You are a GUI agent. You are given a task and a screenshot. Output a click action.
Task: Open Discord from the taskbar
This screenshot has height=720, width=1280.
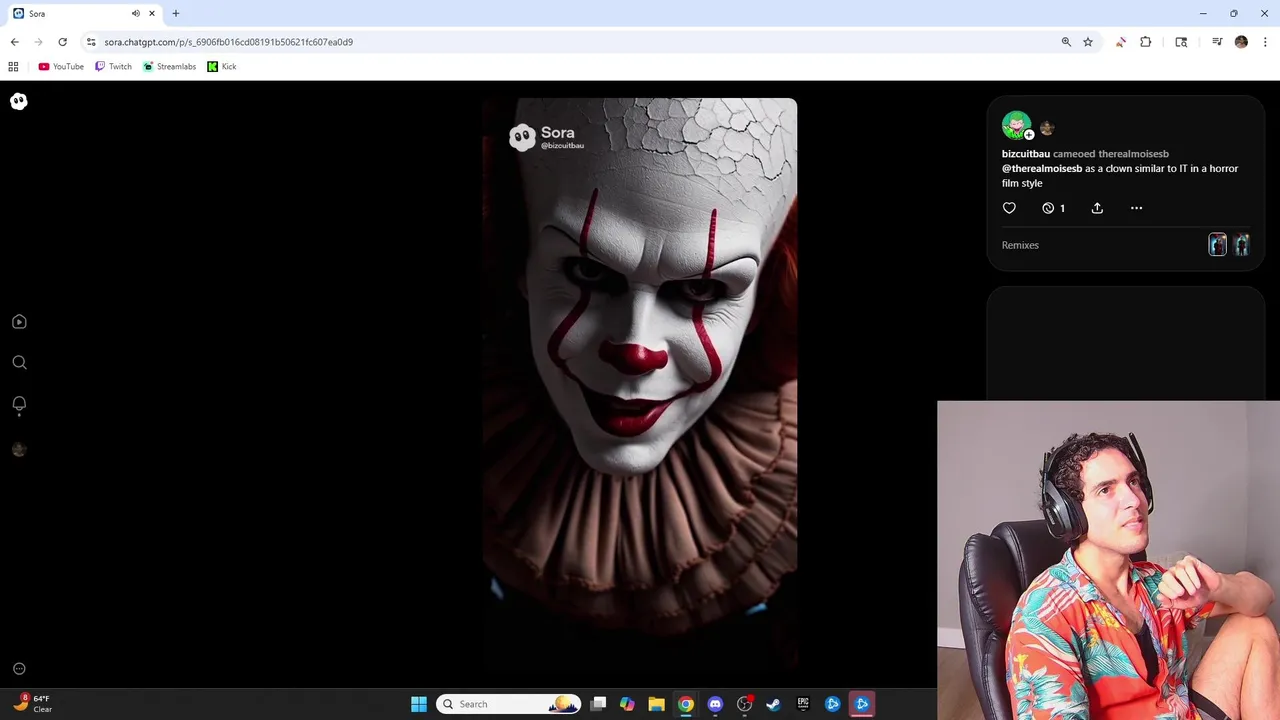pyautogui.click(x=715, y=704)
